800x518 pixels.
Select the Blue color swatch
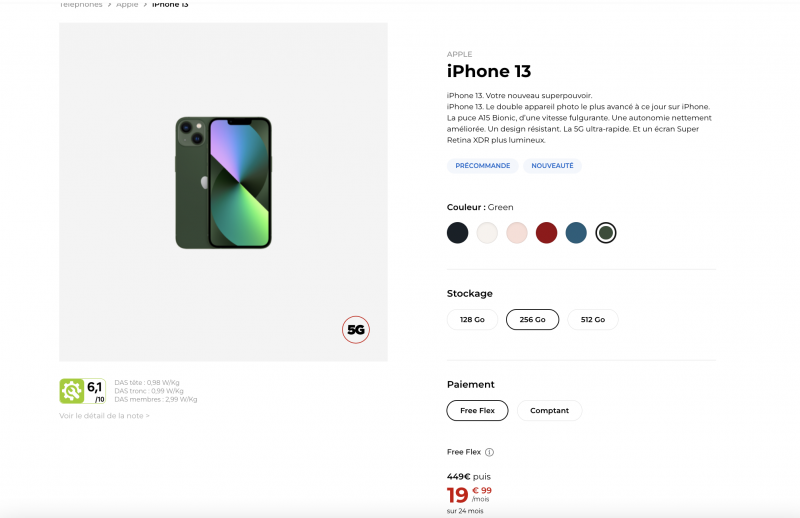point(575,233)
